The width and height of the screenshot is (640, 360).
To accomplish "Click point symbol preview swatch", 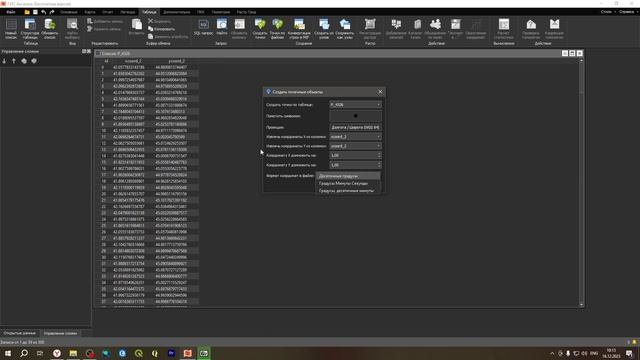I will (355, 116).
